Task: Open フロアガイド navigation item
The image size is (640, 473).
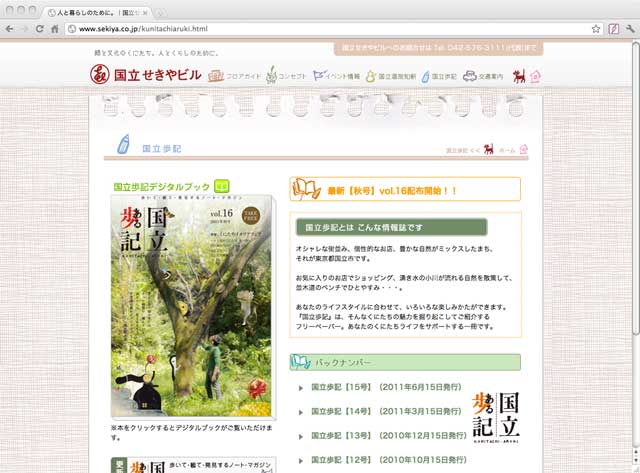Action: point(234,76)
